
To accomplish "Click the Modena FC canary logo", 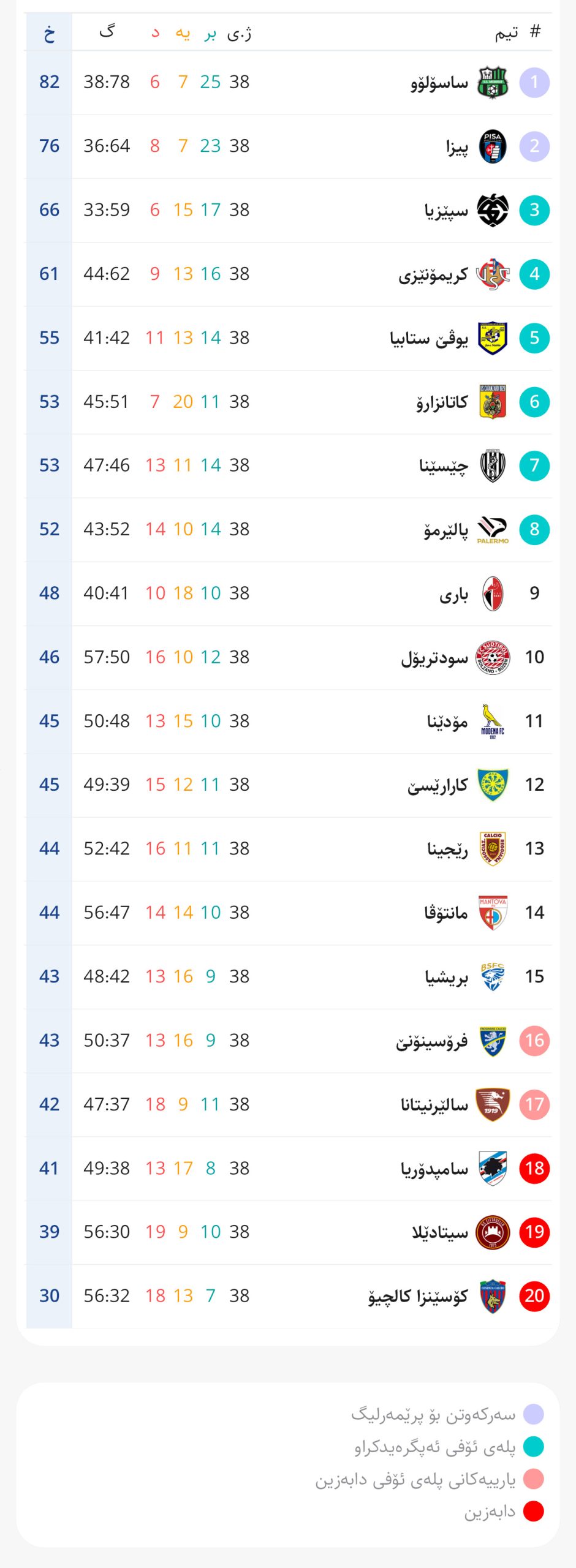I will point(493,722).
